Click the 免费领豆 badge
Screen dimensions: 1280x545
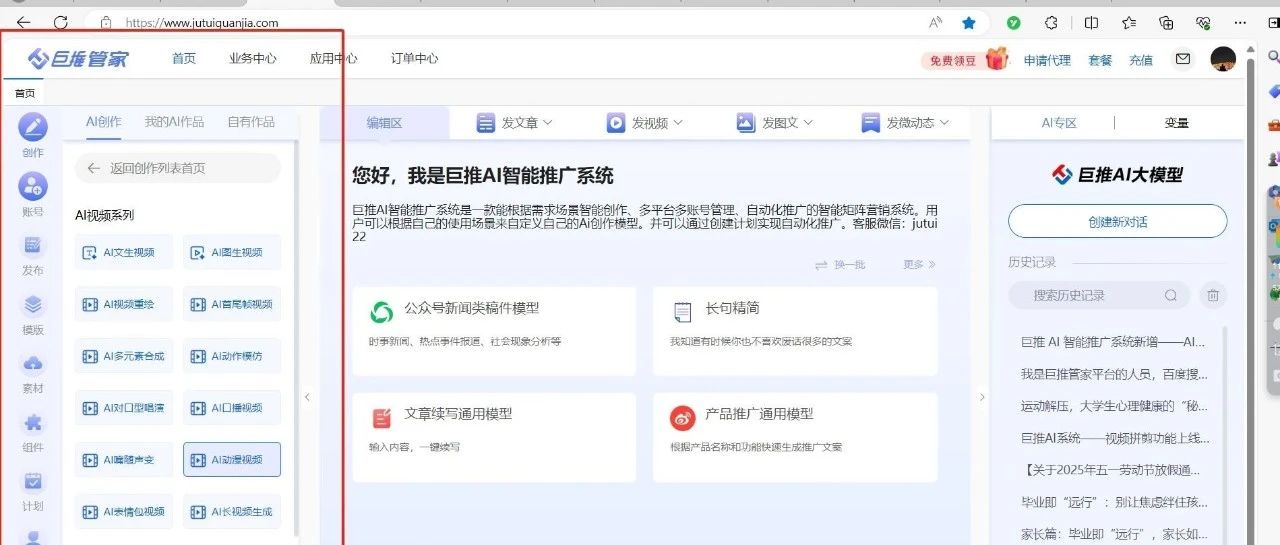click(954, 60)
